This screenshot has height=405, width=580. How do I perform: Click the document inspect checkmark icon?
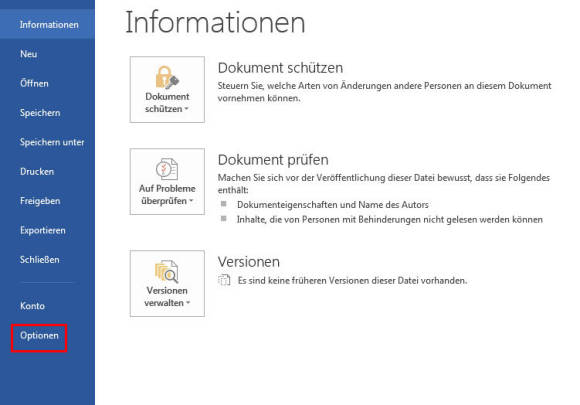[167, 169]
